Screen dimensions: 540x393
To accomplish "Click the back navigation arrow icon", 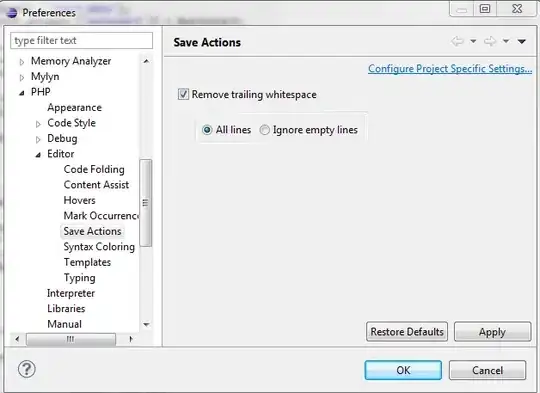I will click(457, 41).
